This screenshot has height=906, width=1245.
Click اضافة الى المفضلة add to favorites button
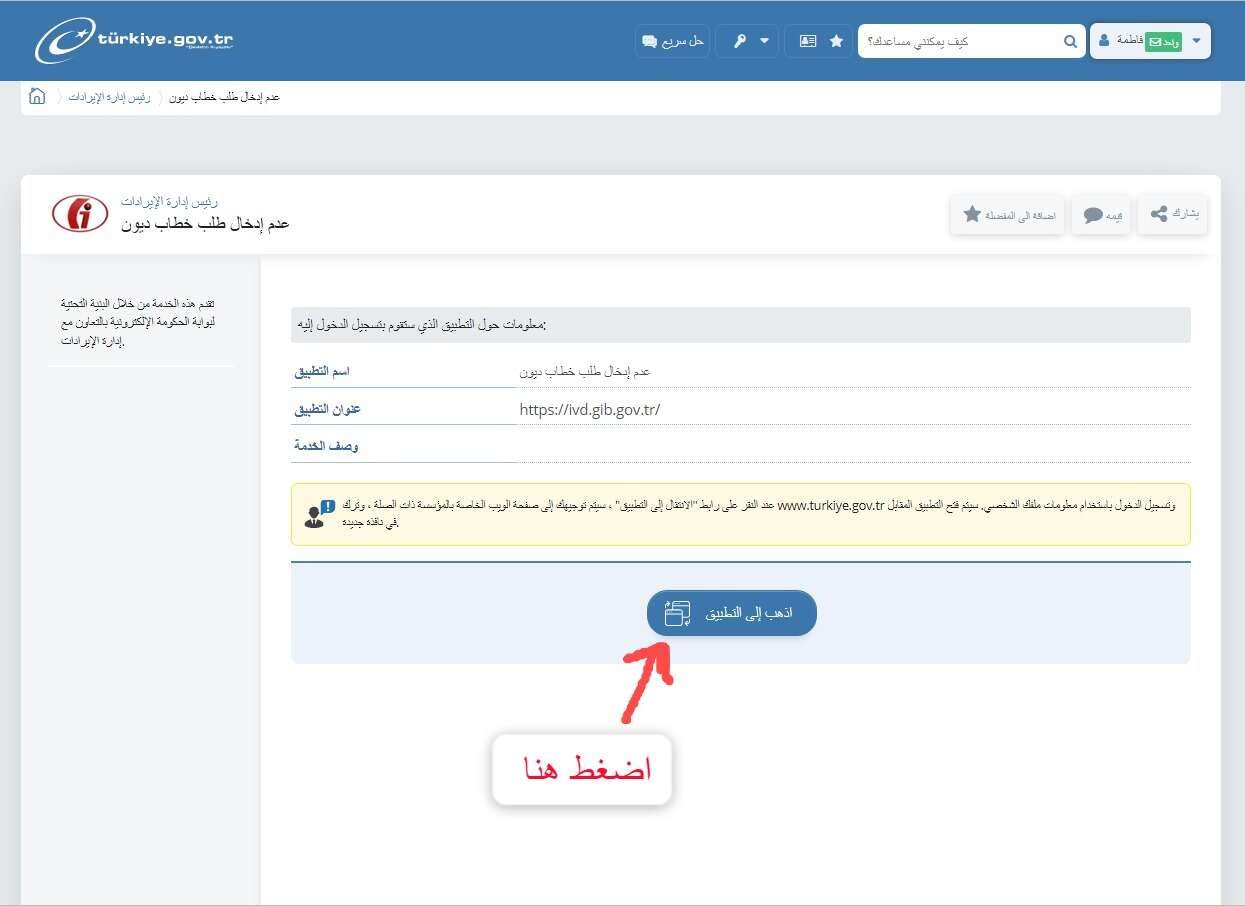point(1006,215)
